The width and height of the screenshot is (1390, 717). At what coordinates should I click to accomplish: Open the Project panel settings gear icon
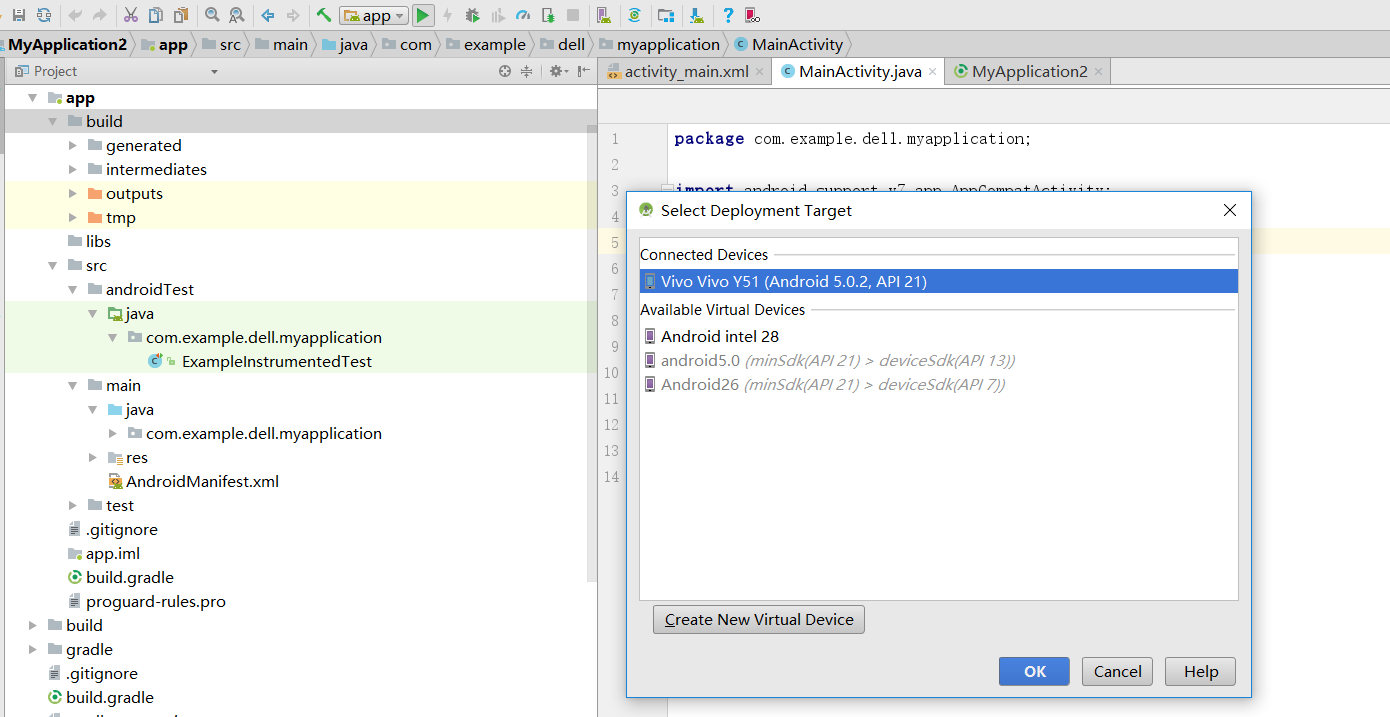tap(556, 71)
